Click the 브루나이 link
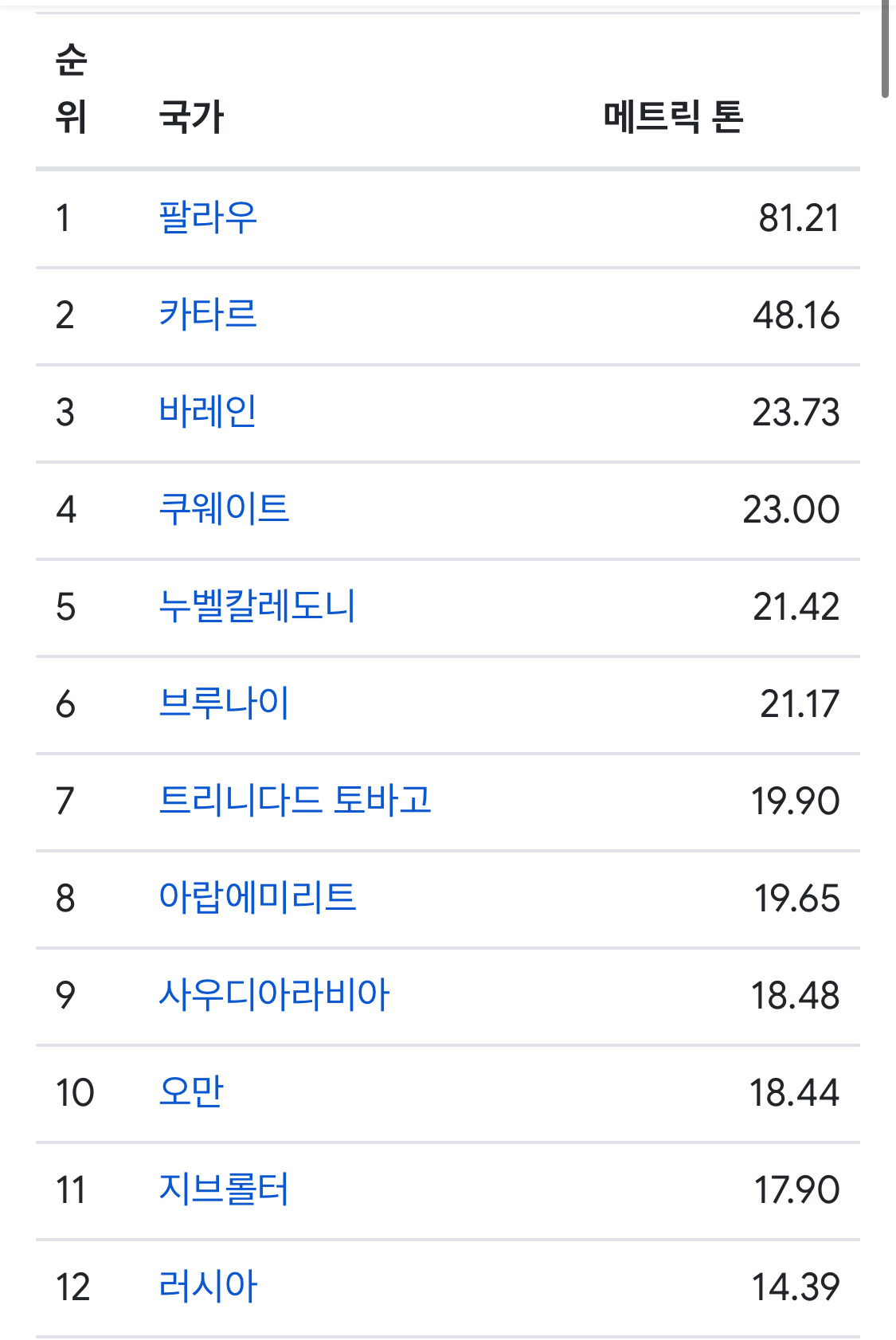Screen dimensions: 896x1340 coord(224,703)
